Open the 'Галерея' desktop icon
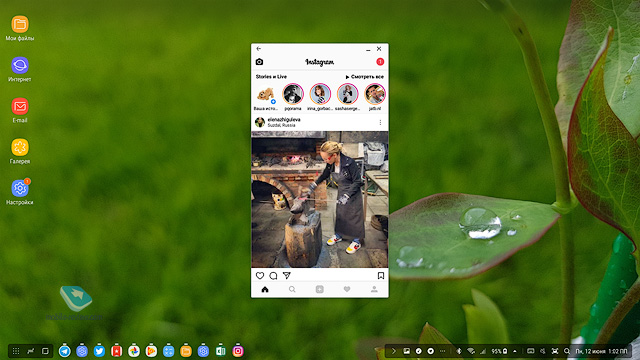 [20, 151]
